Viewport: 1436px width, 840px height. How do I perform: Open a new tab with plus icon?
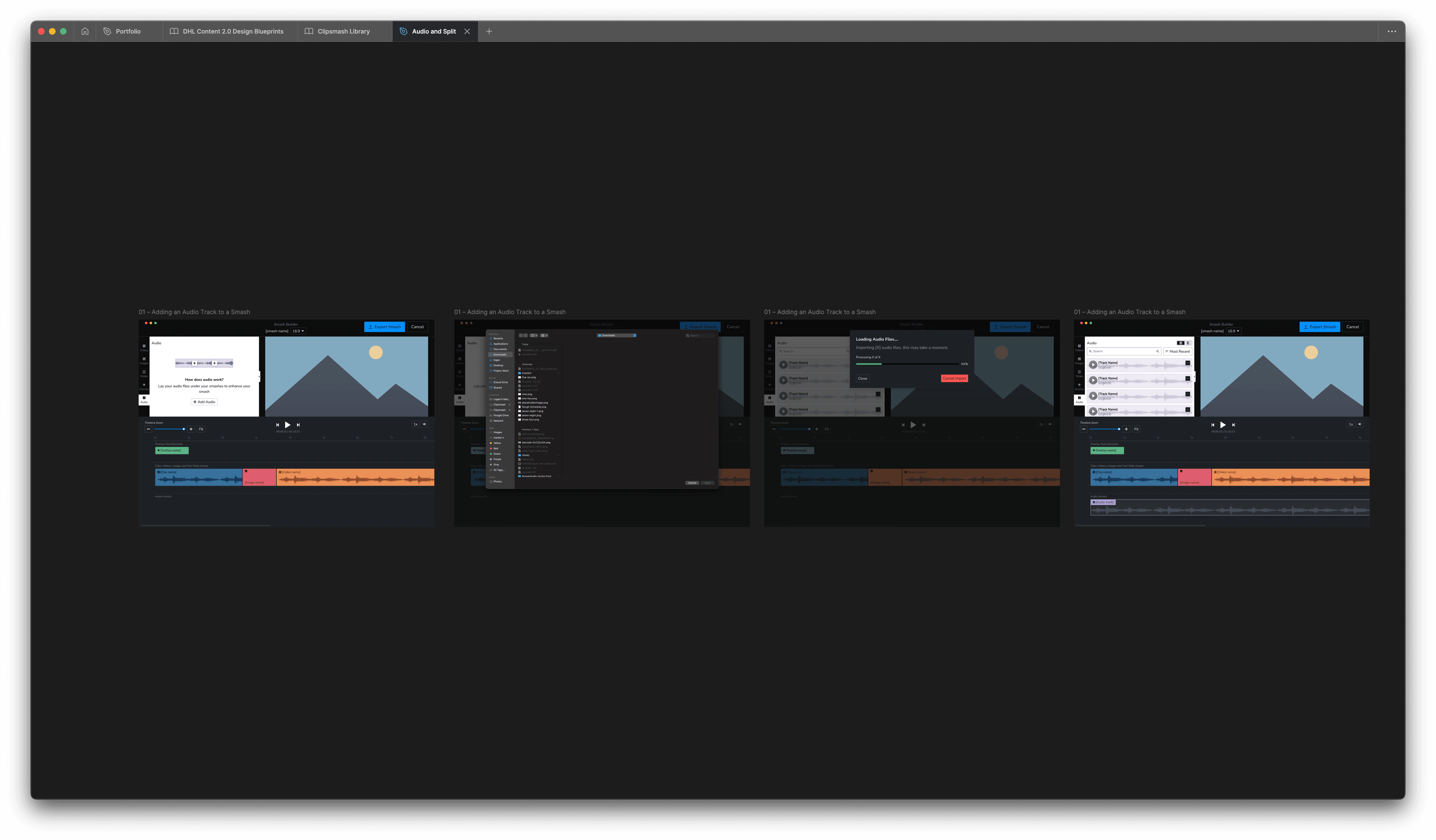pyautogui.click(x=489, y=31)
